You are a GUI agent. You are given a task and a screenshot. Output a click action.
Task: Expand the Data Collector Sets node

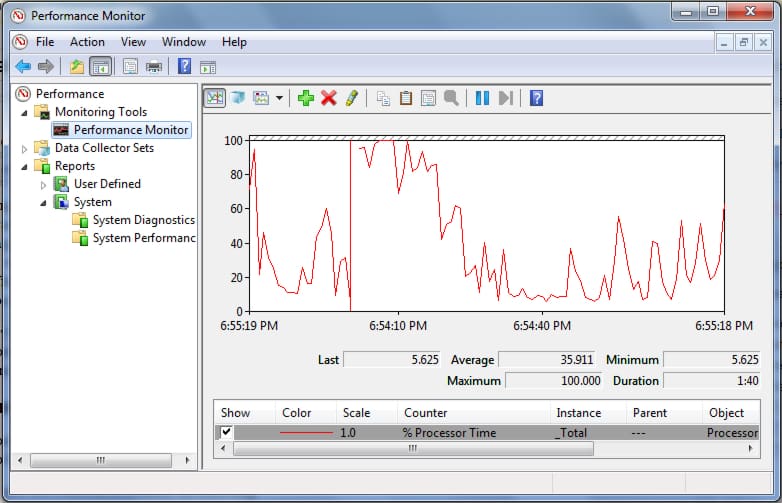click(x=26, y=148)
